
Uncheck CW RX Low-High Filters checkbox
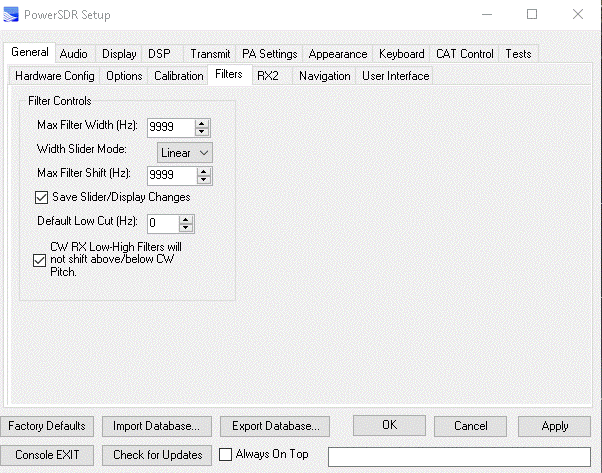(40, 260)
